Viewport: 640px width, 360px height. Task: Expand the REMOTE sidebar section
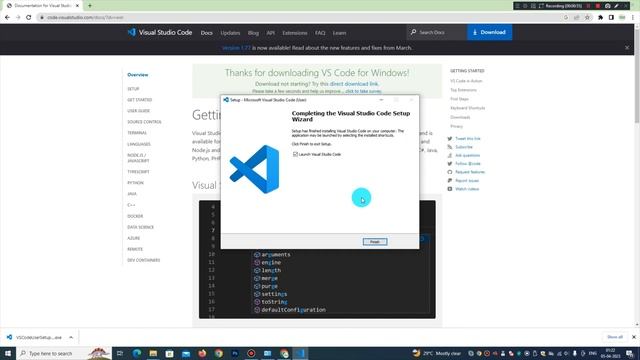(135, 249)
